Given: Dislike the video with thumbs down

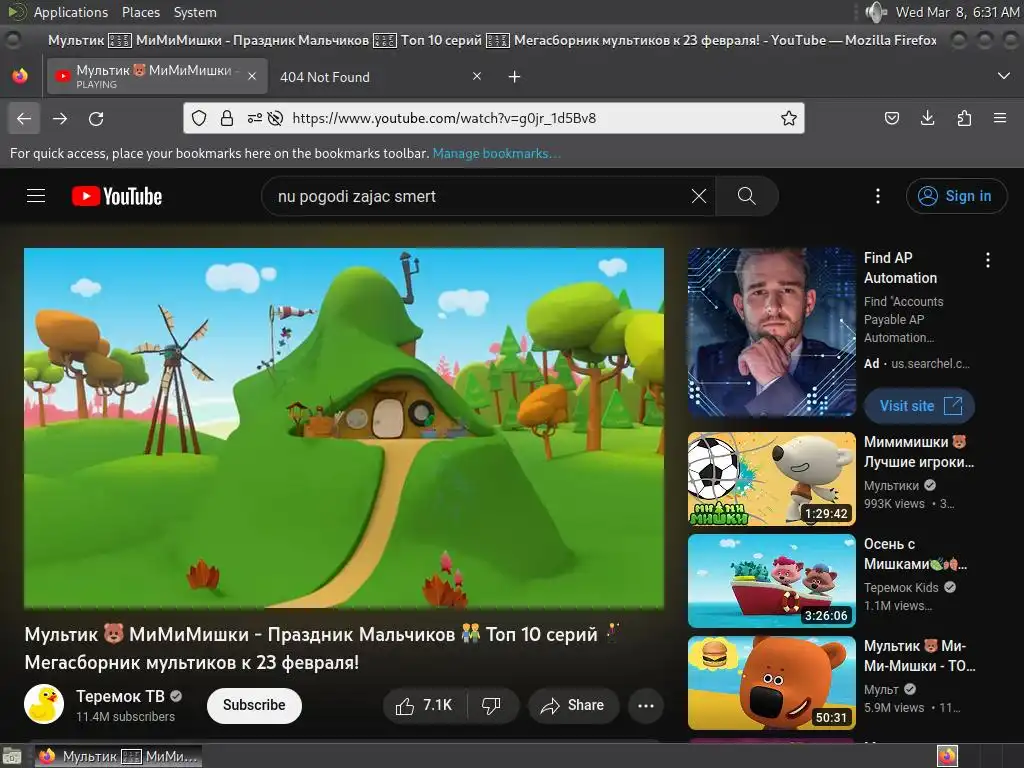Looking at the screenshot, I should click(x=492, y=705).
